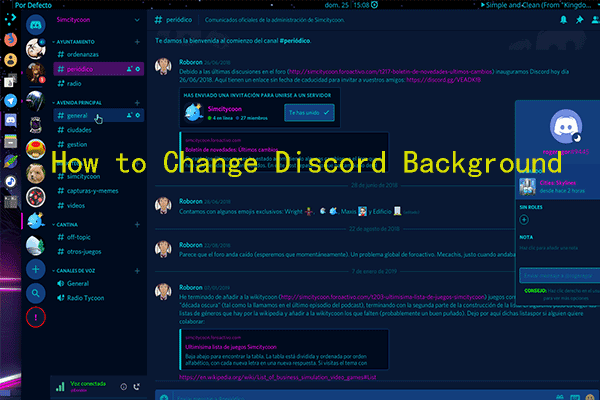Add channel to Canales de Voz category

coord(137,271)
